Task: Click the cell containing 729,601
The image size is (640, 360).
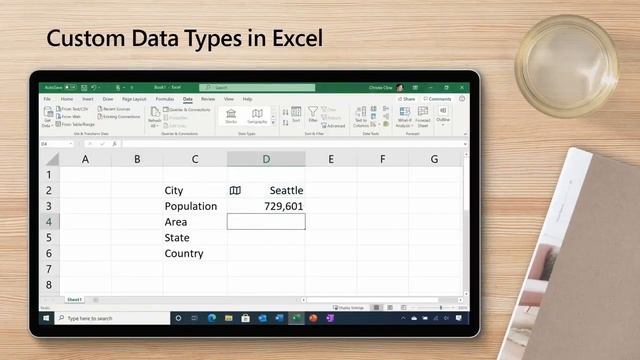Action: tap(266, 206)
